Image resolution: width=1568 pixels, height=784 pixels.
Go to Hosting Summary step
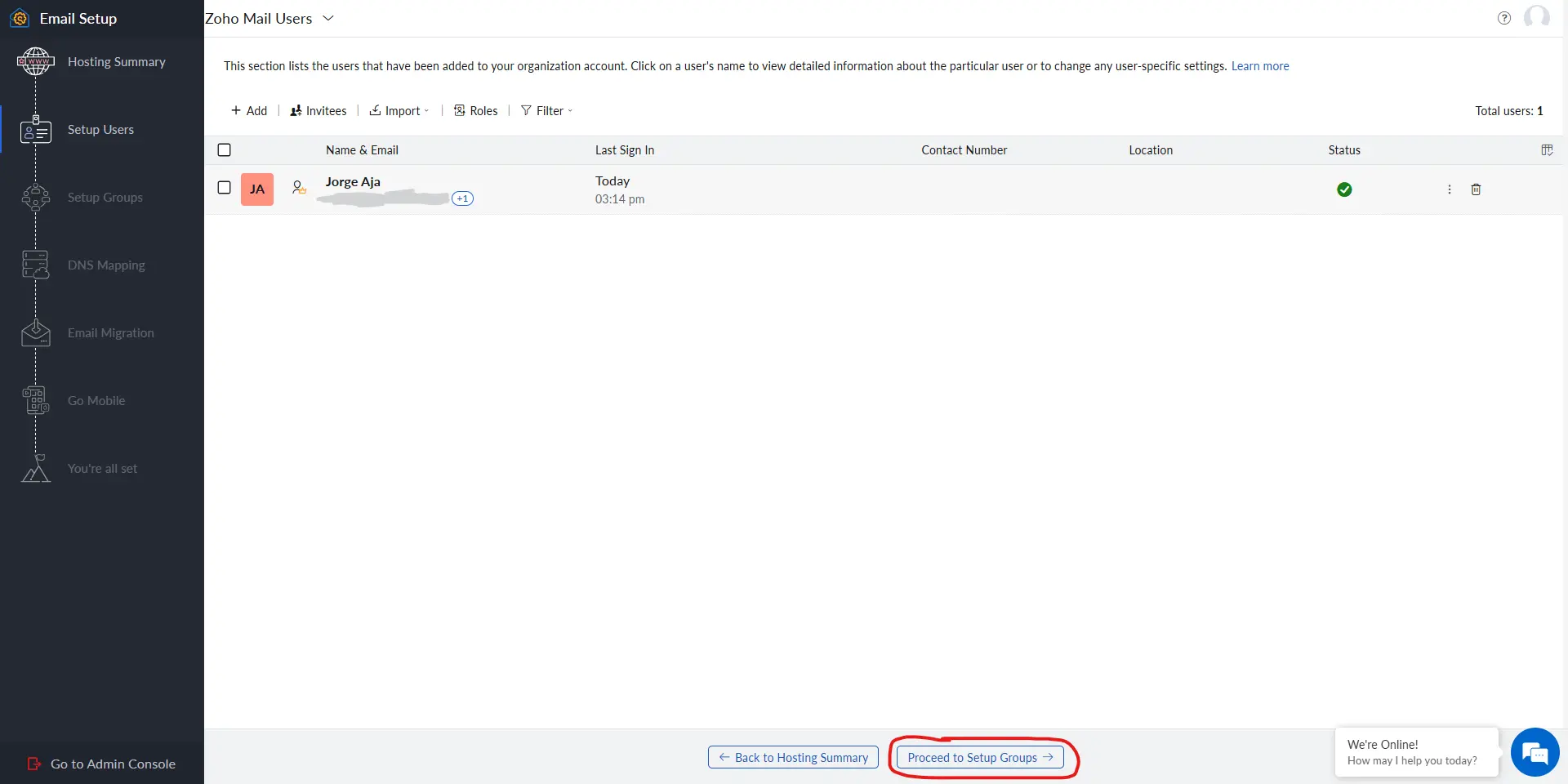(117, 62)
